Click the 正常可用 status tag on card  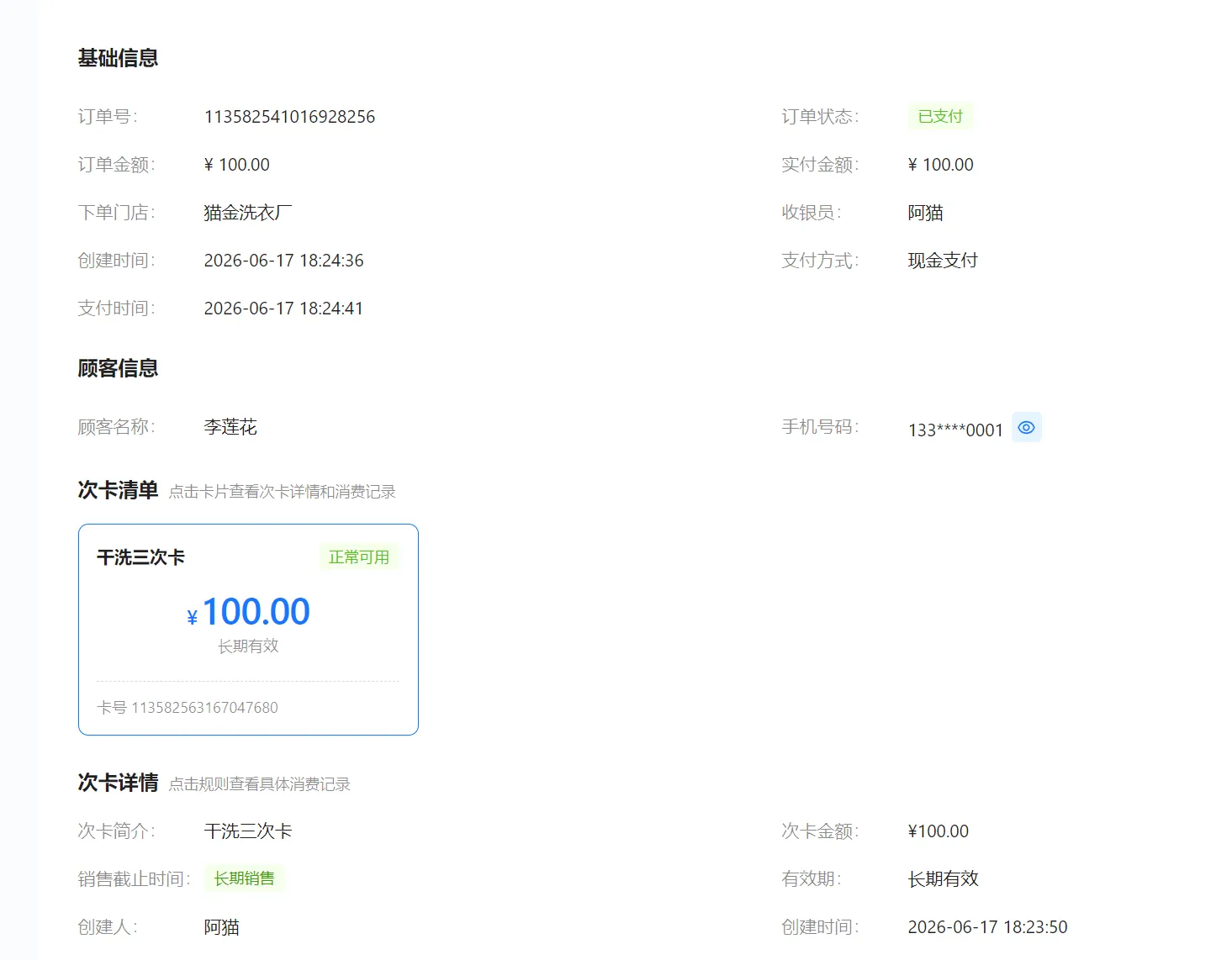pyautogui.click(x=359, y=557)
